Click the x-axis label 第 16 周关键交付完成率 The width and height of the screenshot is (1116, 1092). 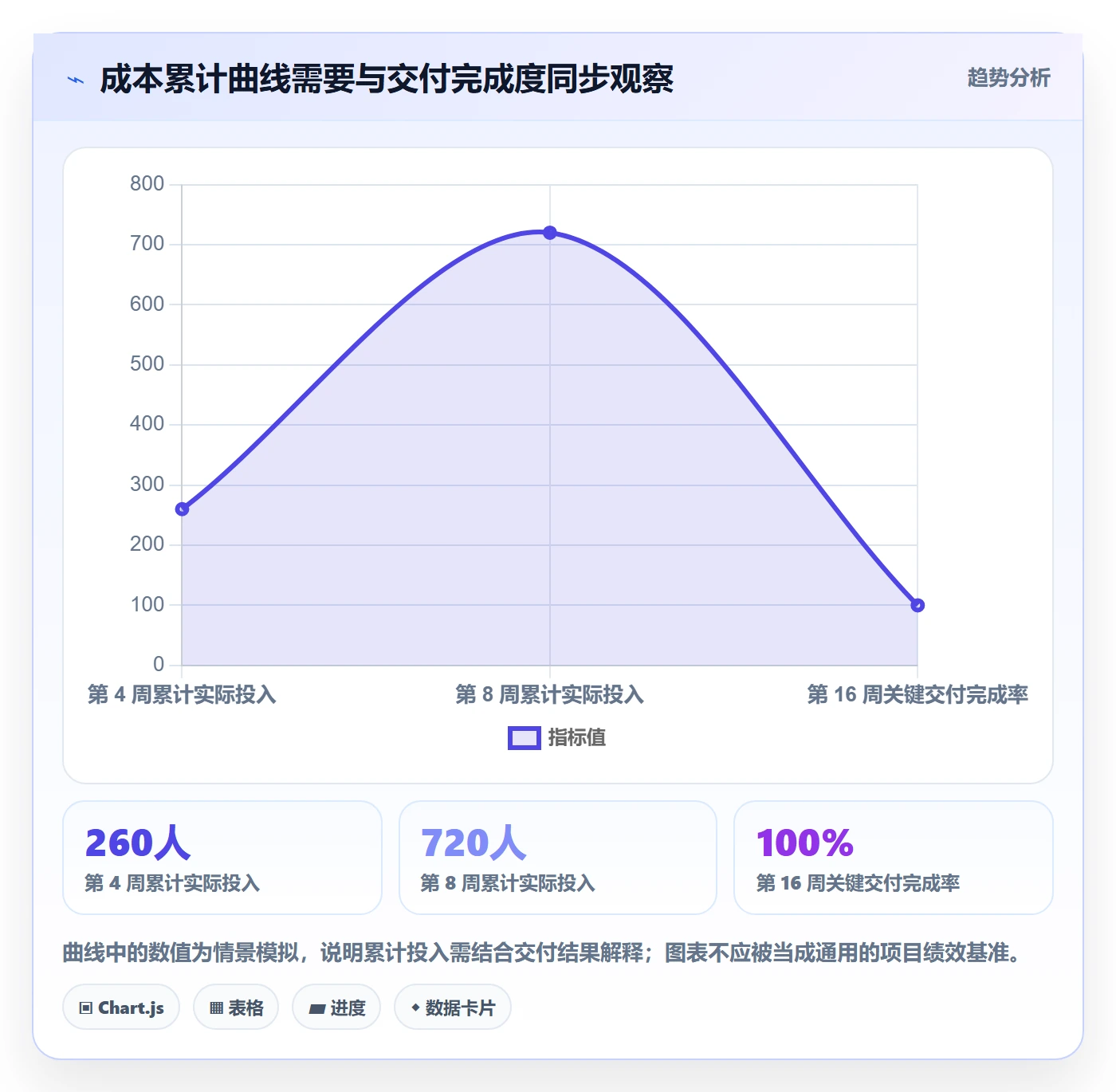pos(918,695)
